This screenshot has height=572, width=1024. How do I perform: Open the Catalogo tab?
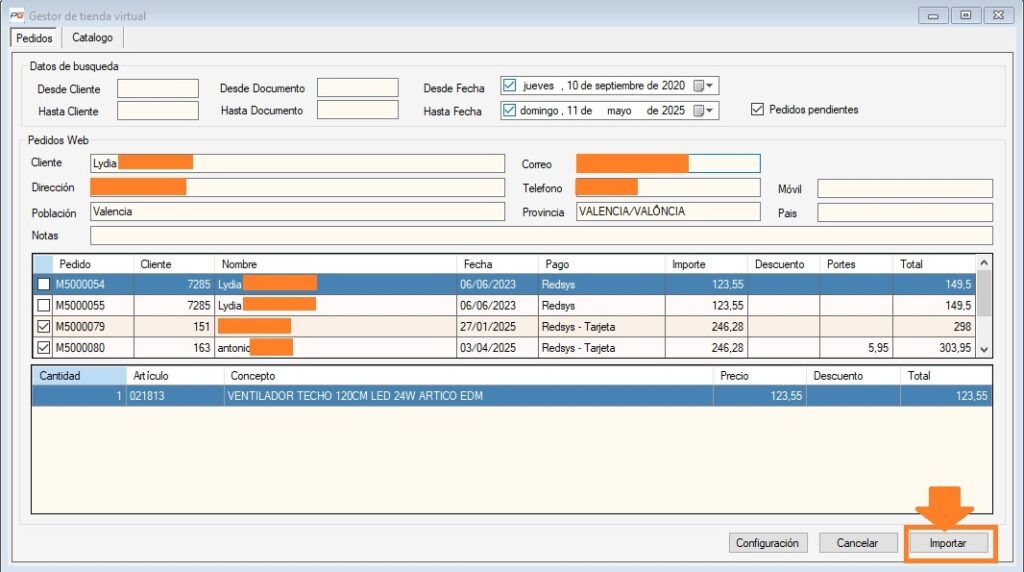pos(92,38)
